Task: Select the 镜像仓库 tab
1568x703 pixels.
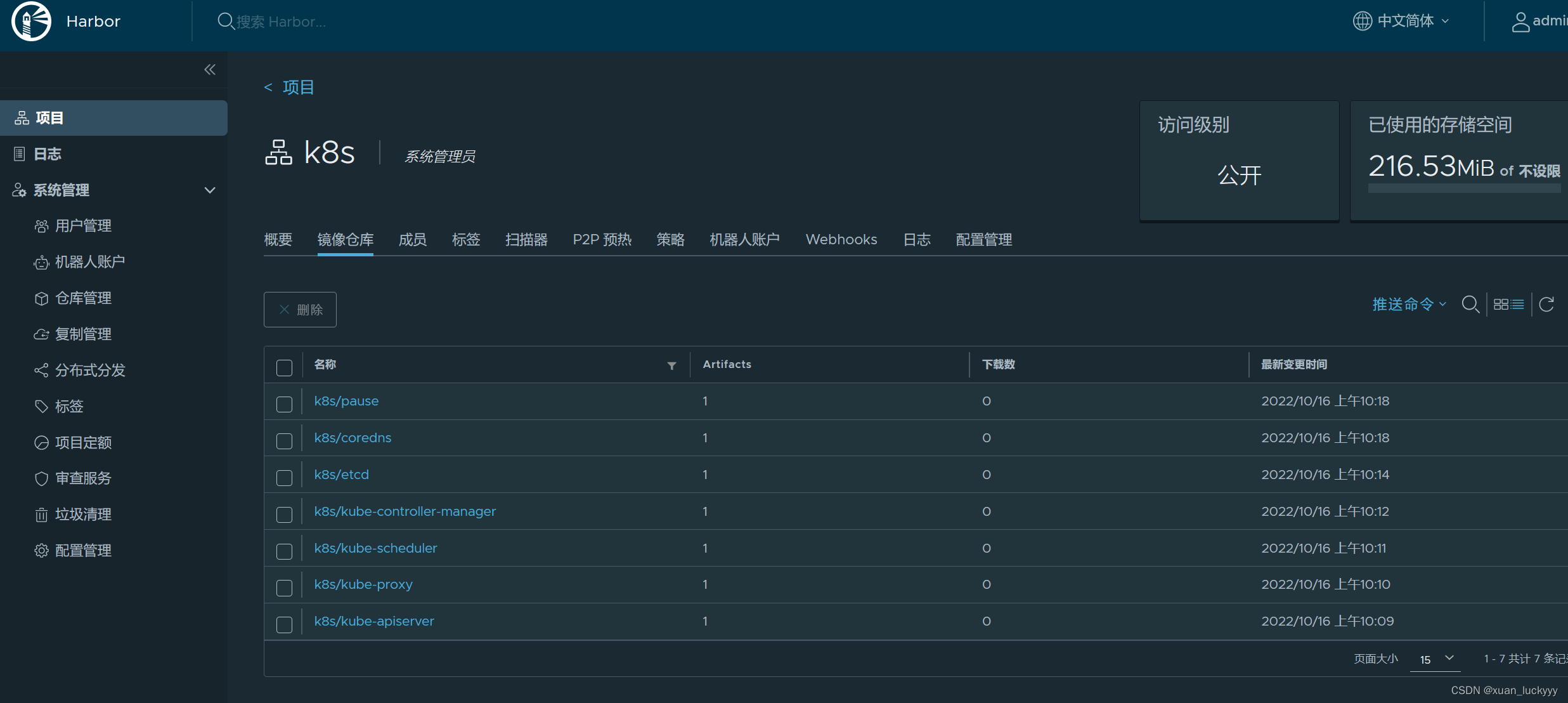Action: coord(346,240)
